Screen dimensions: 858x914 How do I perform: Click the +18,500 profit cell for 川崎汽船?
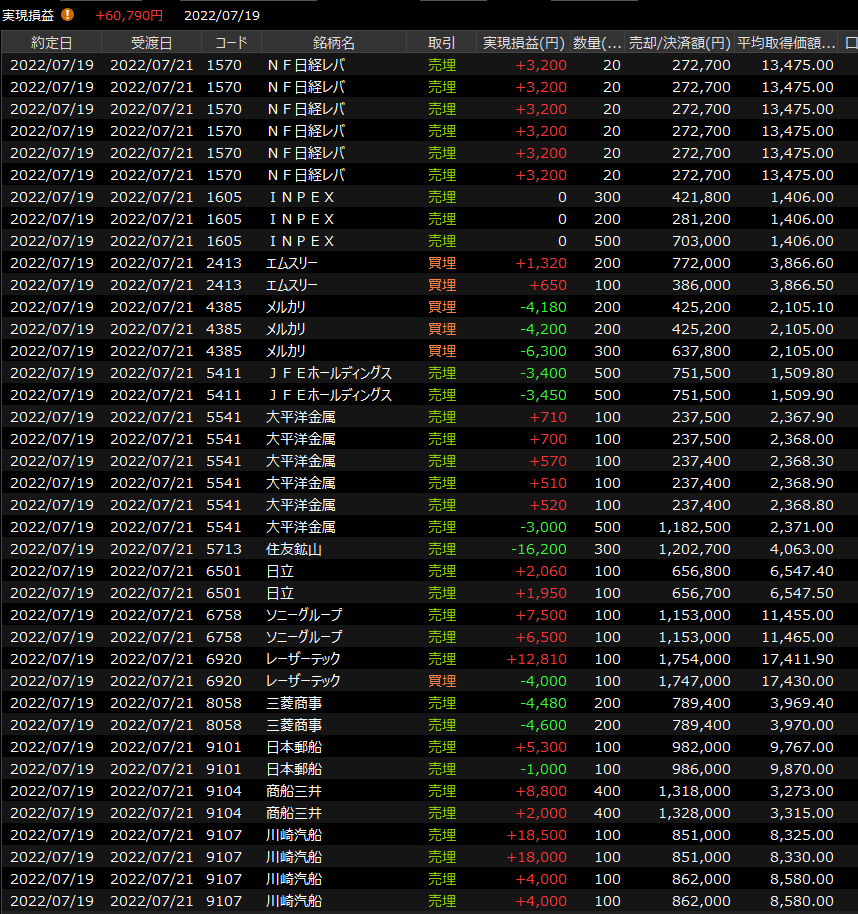click(x=541, y=835)
